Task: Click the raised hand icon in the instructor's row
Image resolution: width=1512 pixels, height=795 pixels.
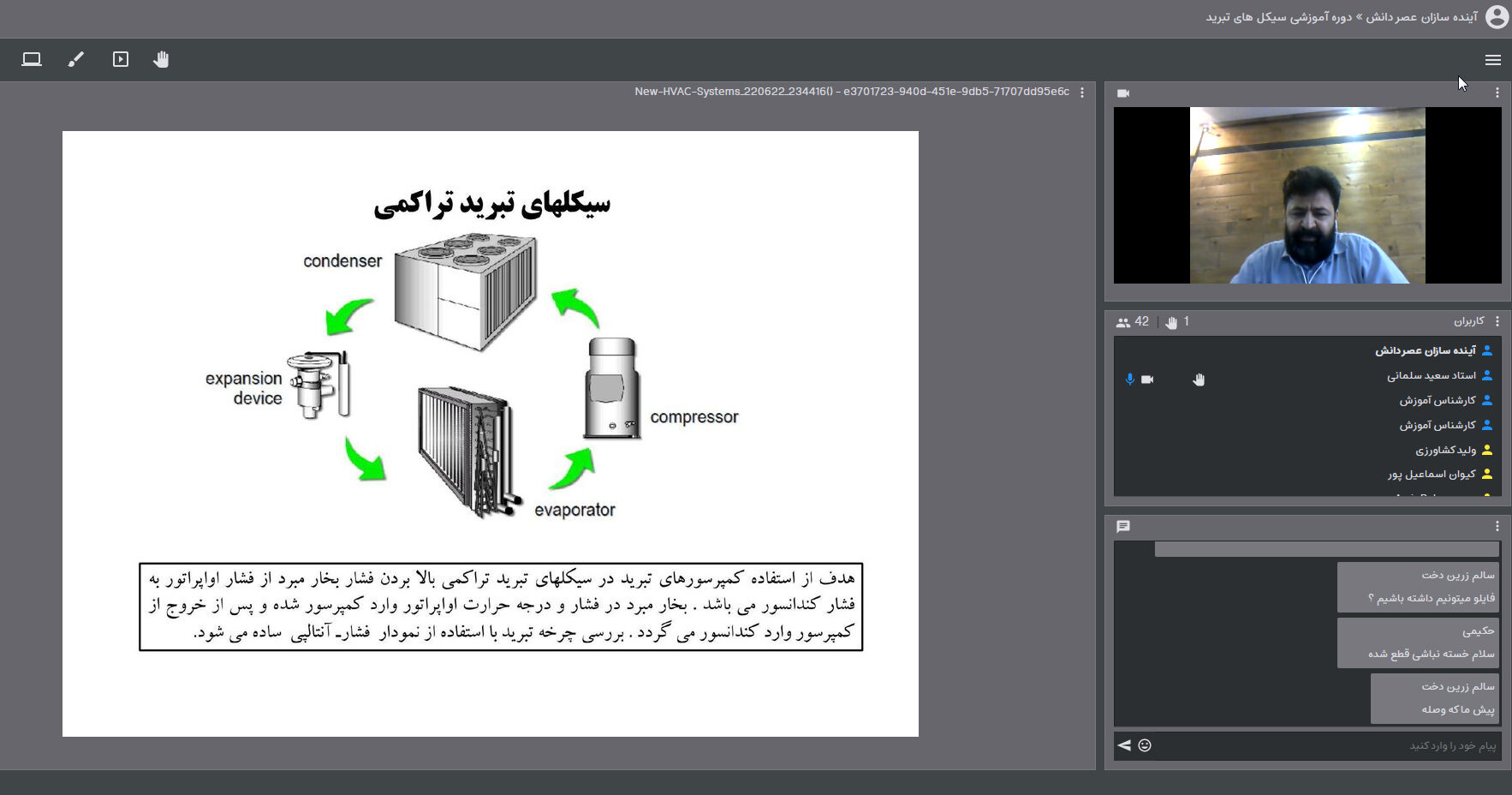Action: pos(1199,380)
